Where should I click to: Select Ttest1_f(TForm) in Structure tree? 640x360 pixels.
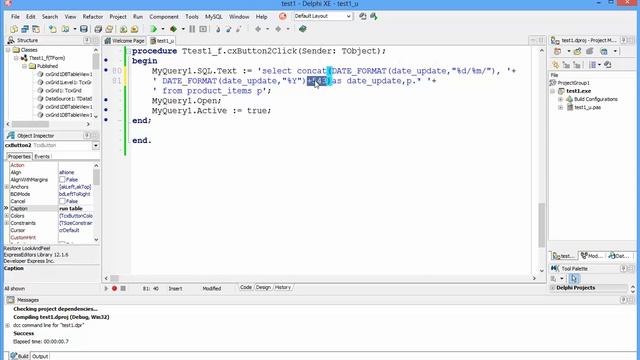(x=47, y=58)
